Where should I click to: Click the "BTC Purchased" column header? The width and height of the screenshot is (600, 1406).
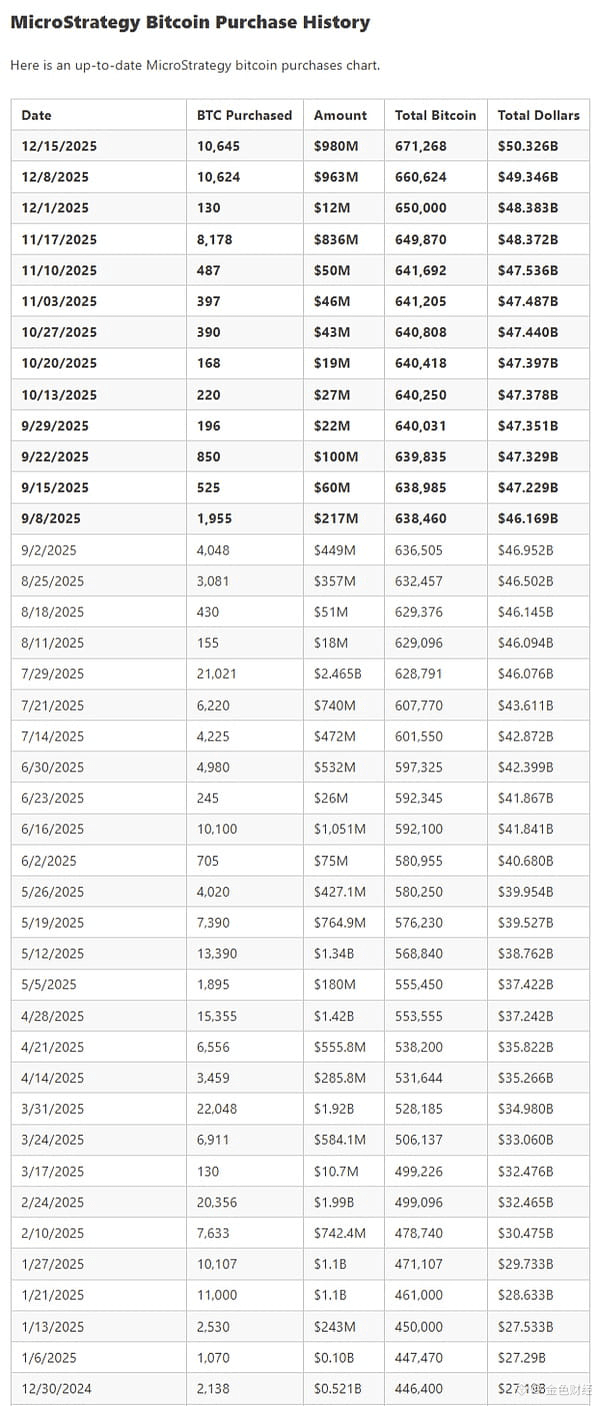coord(244,115)
